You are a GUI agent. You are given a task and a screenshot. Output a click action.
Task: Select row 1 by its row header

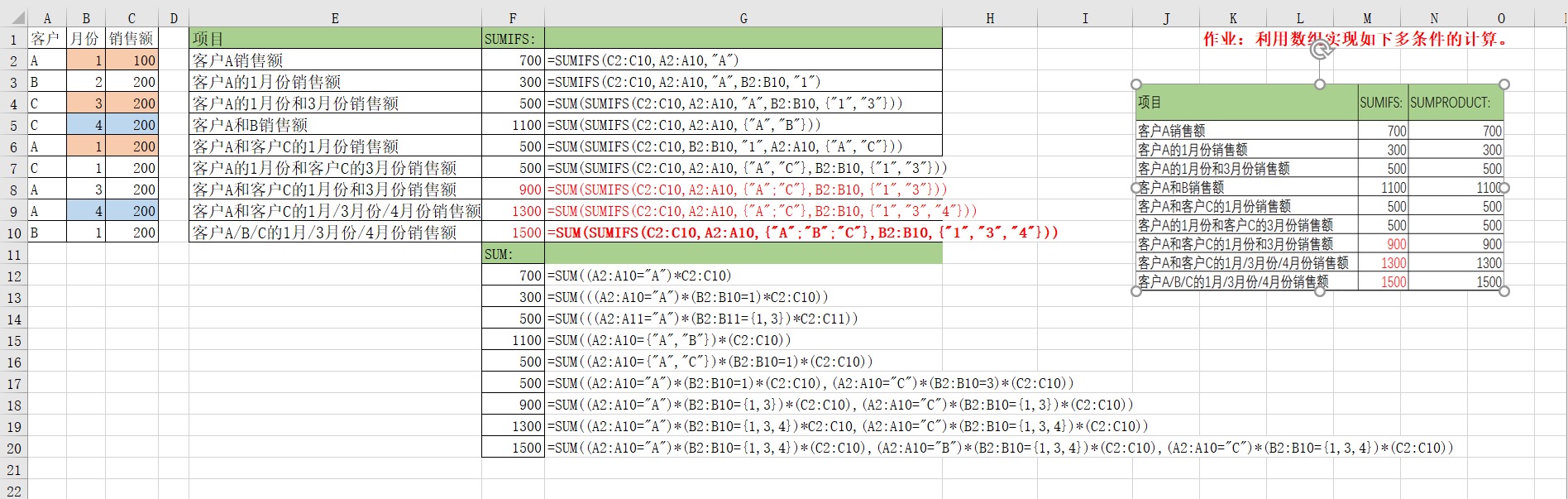click(13, 39)
